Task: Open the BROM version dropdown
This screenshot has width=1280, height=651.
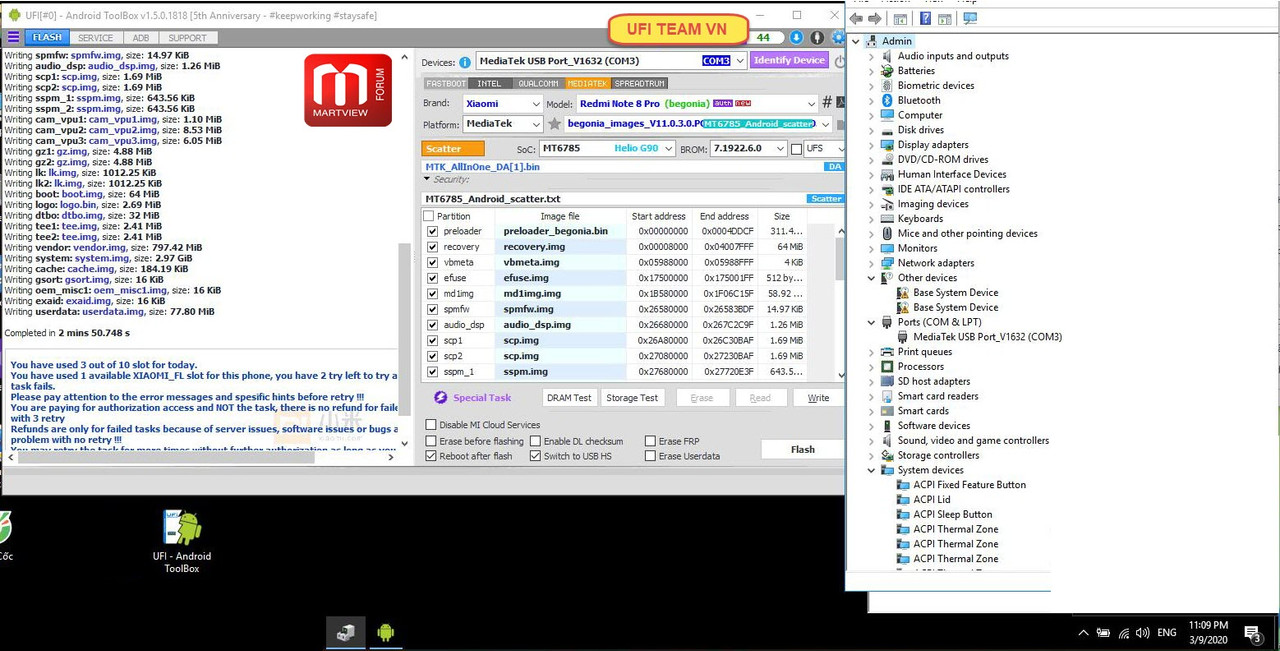Action: 781,149
